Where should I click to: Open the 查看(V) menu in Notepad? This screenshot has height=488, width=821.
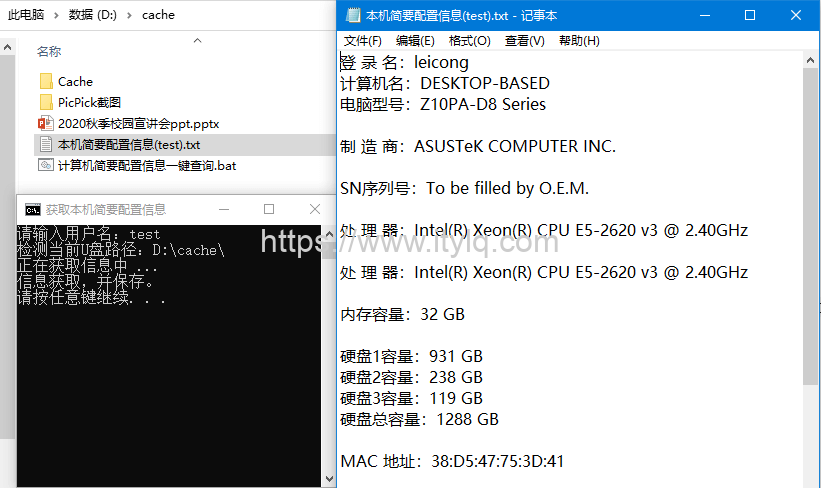click(525, 41)
